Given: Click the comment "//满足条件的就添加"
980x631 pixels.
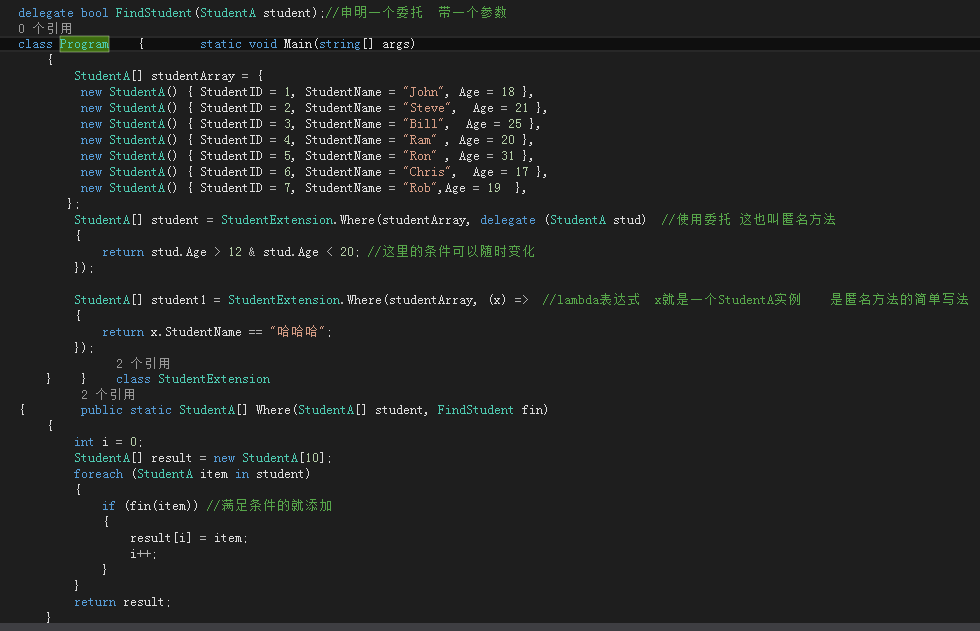Looking at the screenshot, I should 269,505.
